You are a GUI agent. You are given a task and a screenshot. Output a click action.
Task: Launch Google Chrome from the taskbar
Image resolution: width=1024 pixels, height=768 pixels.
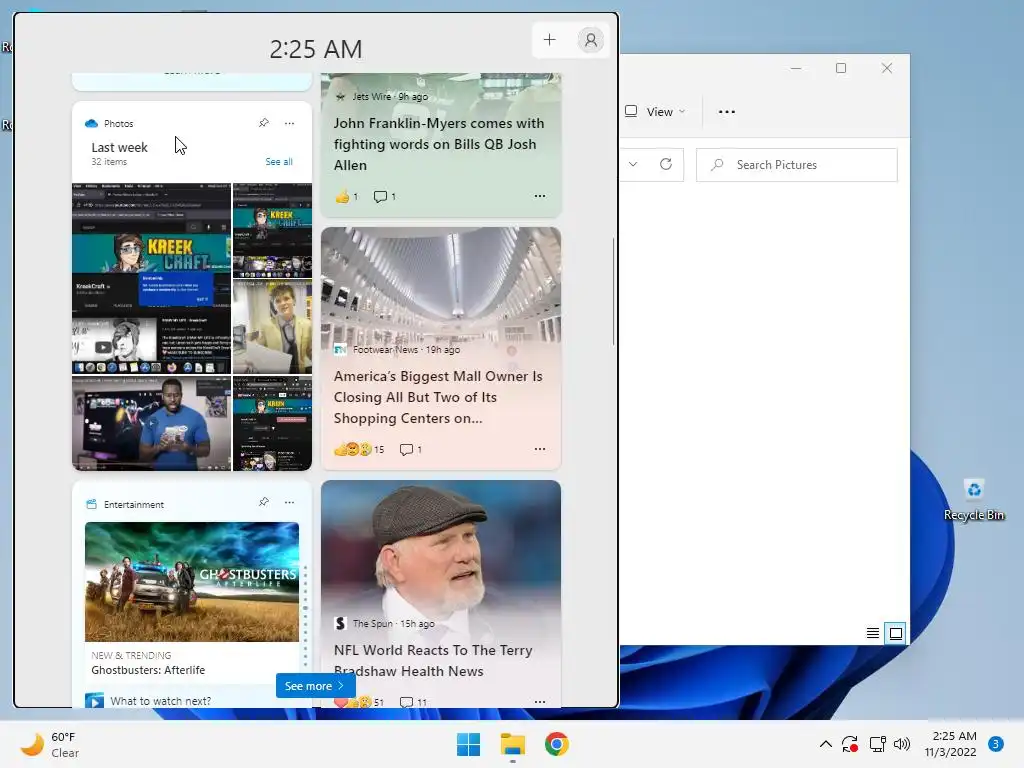[556, 744]
